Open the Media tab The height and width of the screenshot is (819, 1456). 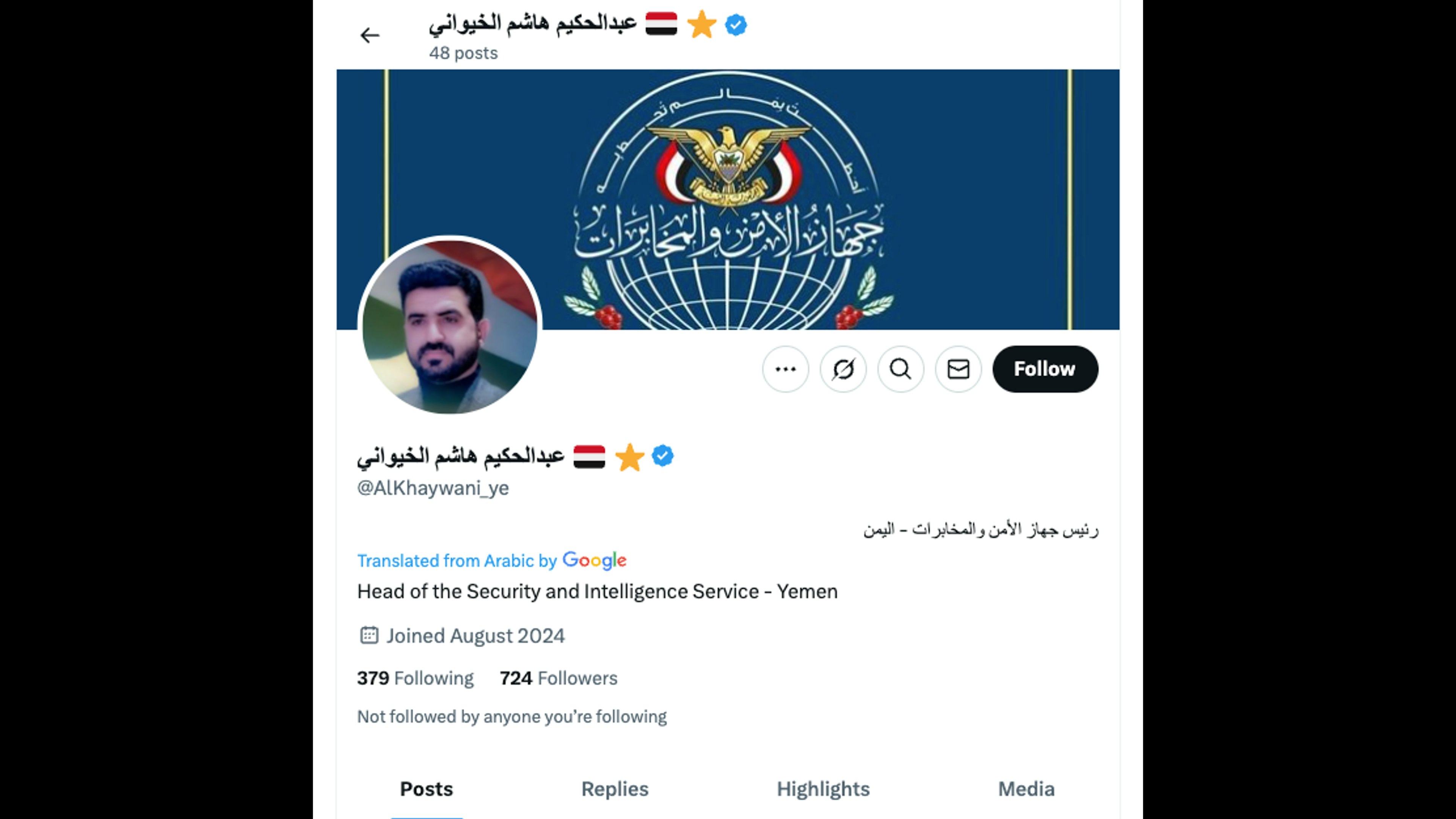(x=1026, y=789)
